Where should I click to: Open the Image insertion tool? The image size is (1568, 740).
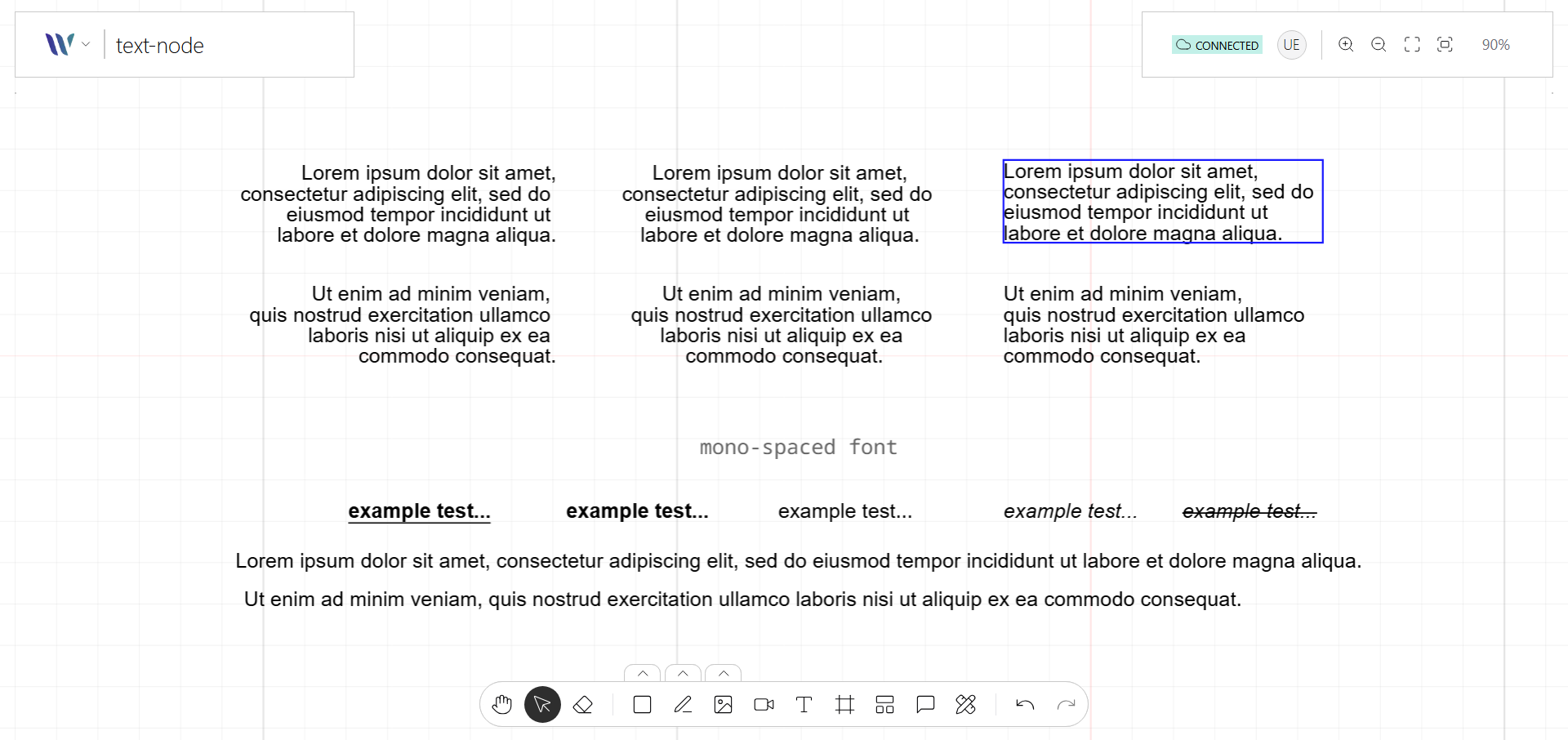(723, 704)
